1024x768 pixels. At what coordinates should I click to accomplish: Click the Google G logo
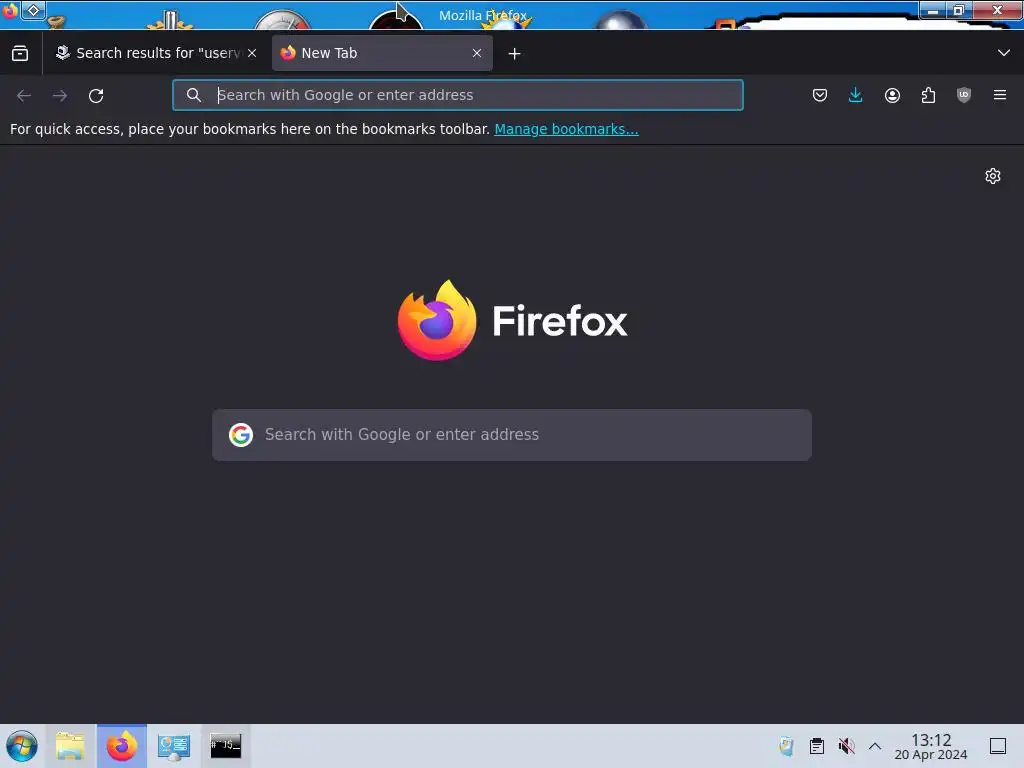coord(241,435)
